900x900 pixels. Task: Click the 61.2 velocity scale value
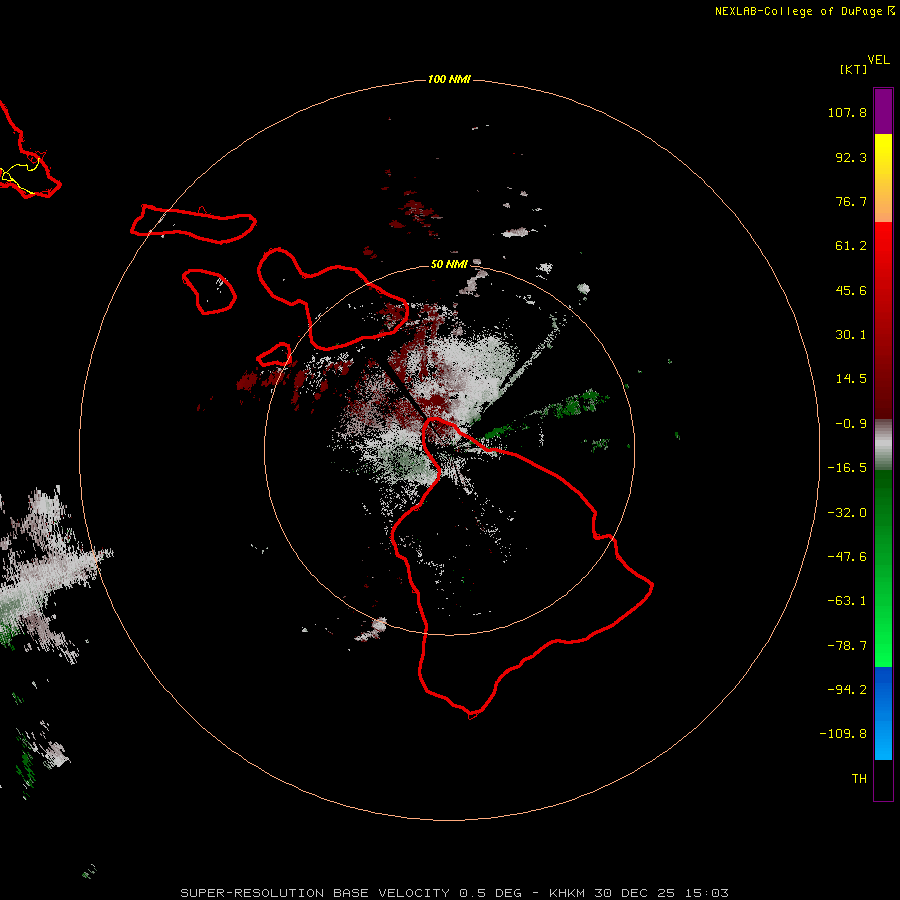pyautogui.click(x=851, y=246)
